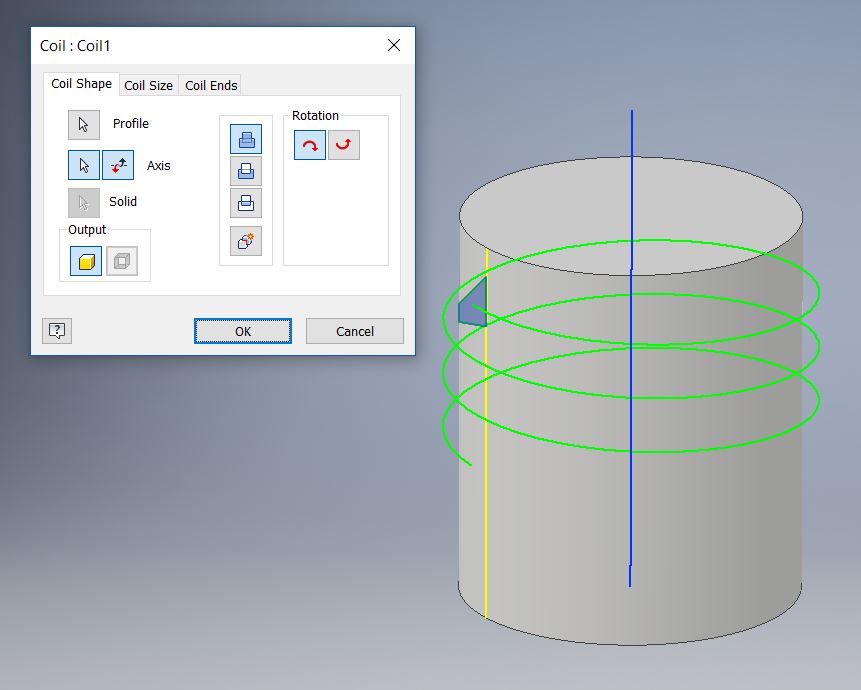The width and height of the screenshot is (861, 690).
Task: Open Help via the question mark button
Action: coord(57,330)
